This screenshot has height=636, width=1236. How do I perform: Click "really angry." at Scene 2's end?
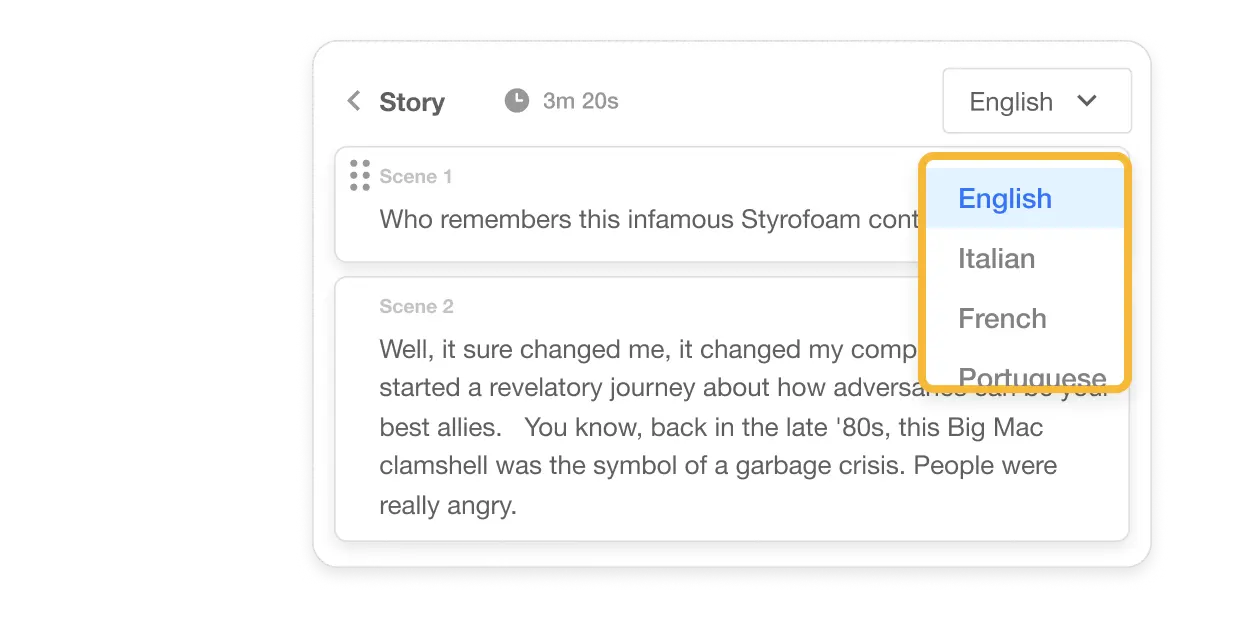[x=447, y=505]
